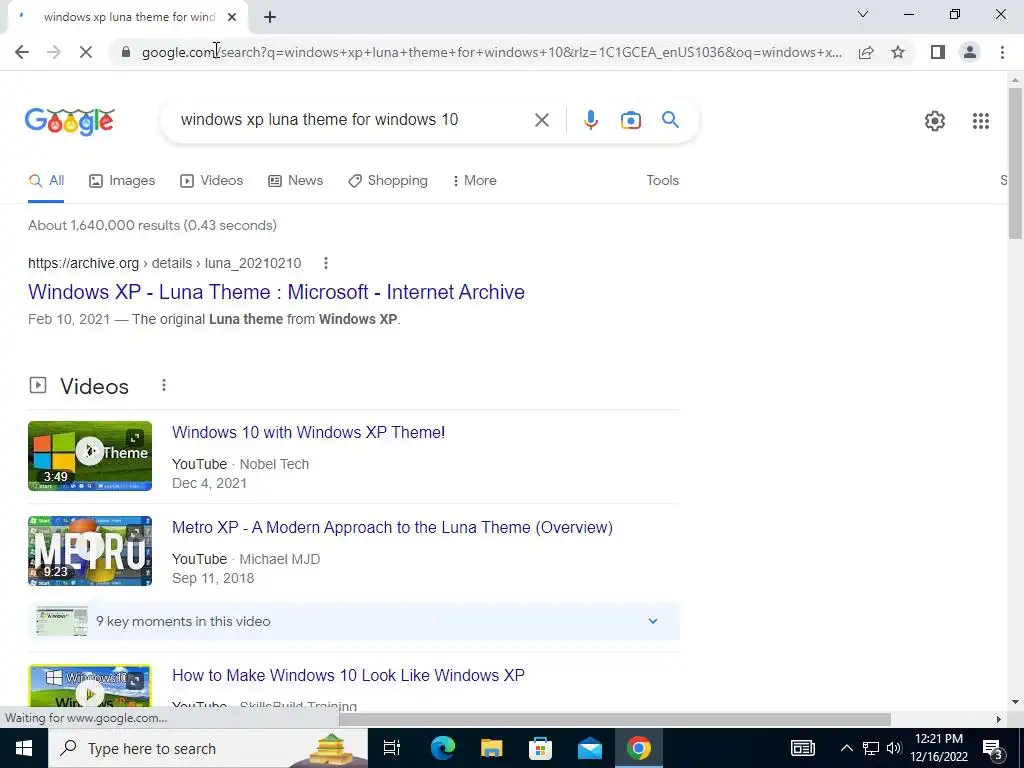Screen dimensions: 1024x768
Task: Clear the search query text
Action: pyautogui.click(x=541, y=120)
